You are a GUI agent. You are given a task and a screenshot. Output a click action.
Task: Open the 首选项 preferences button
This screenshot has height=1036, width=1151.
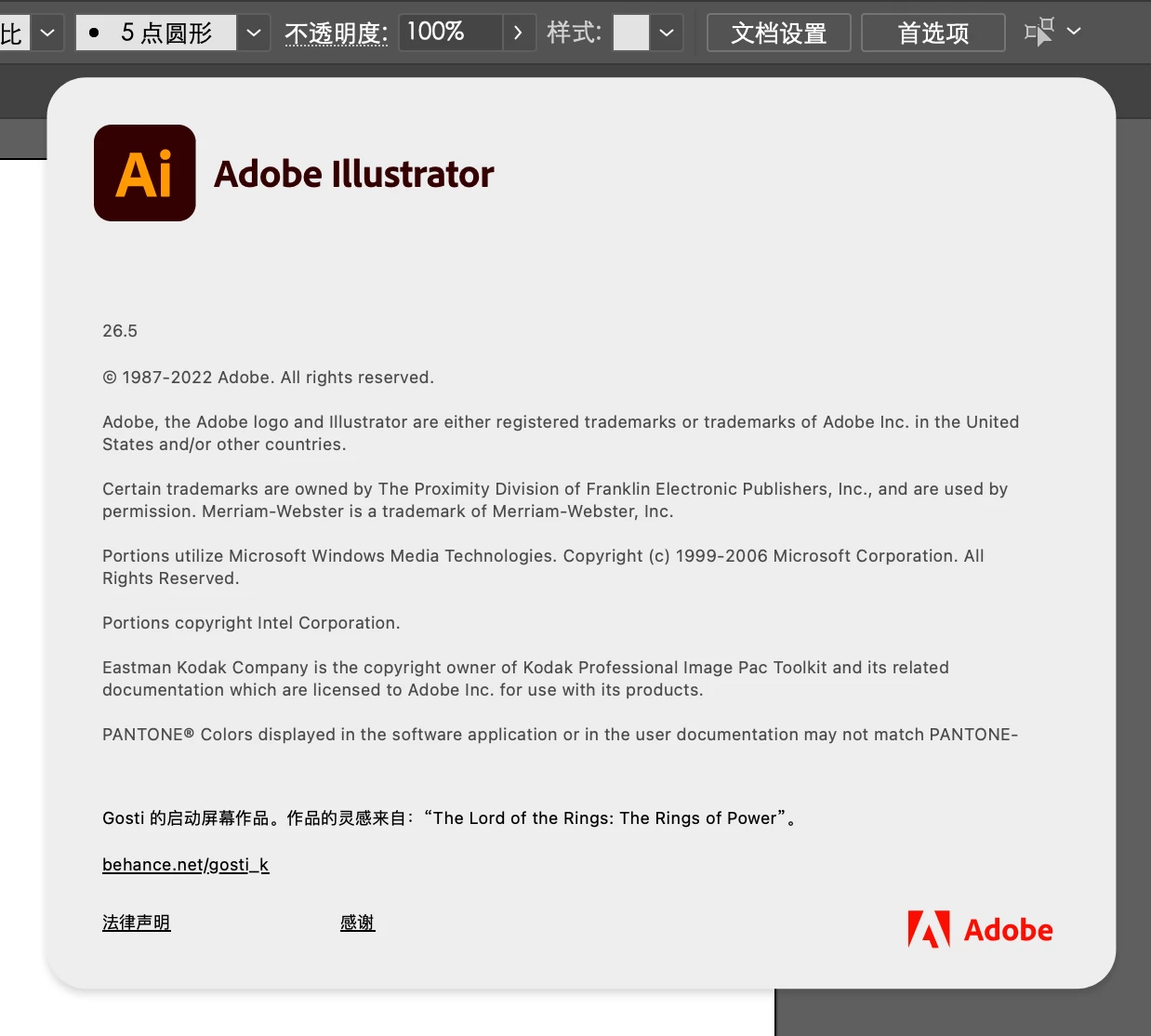tap(933, 33)
